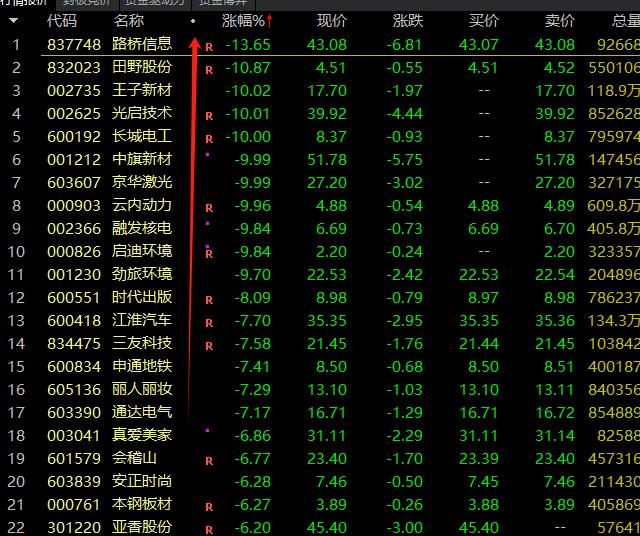Viewport: 640px width, 536px height.
Task: Open the column menu triangle beside 代码 header
Action: click(13, 20)
